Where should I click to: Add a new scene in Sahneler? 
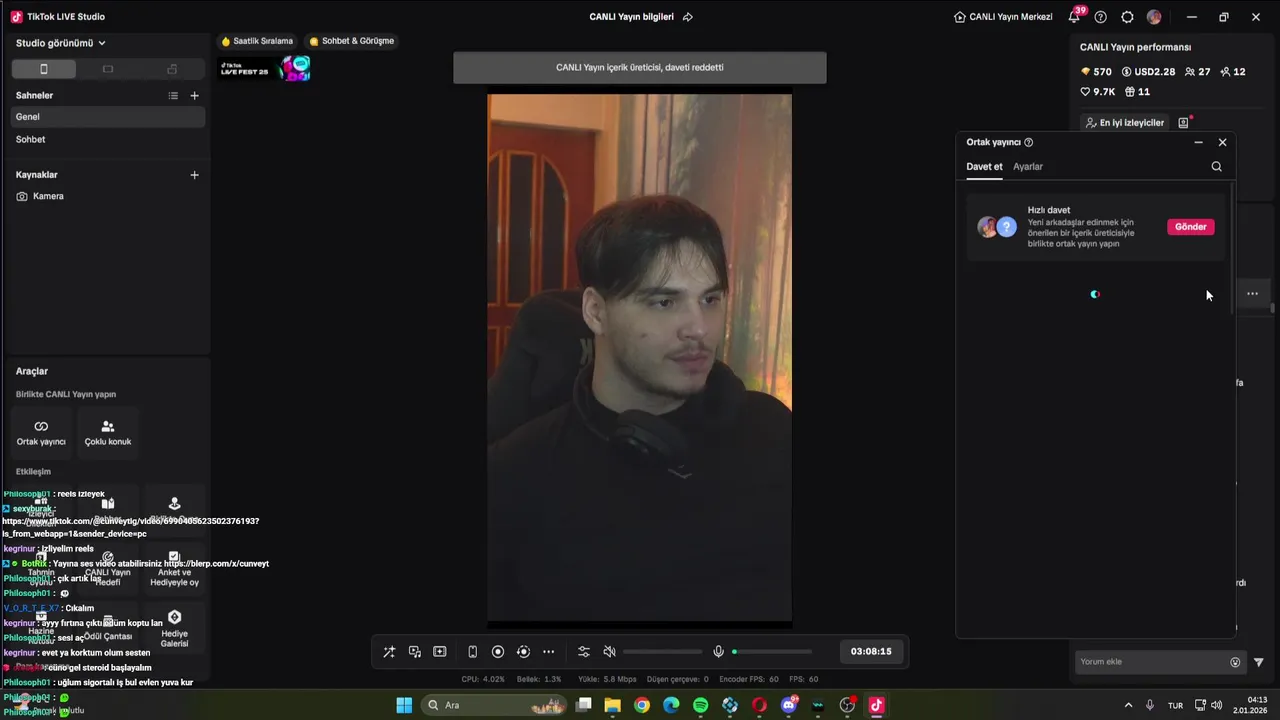(x=195, y=96)
